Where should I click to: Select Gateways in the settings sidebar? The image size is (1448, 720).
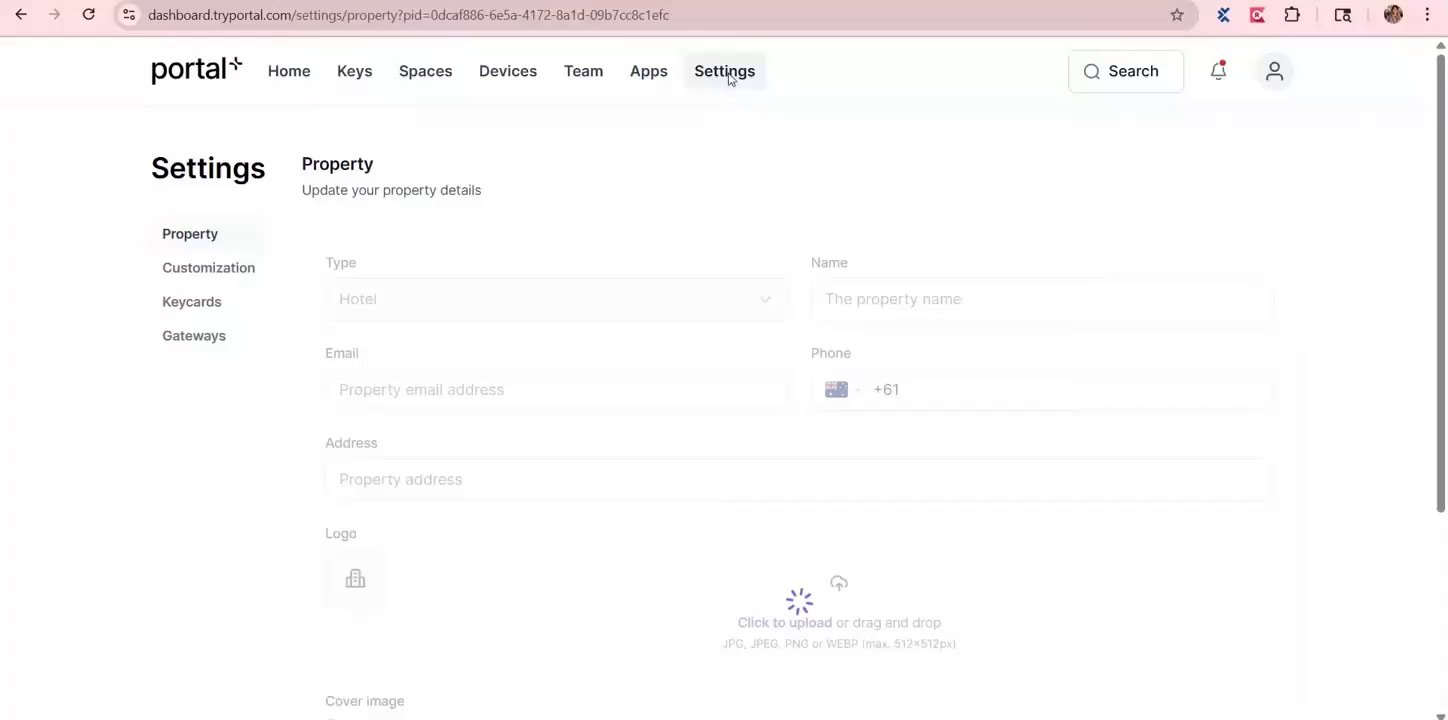click(x=194, y=336)
